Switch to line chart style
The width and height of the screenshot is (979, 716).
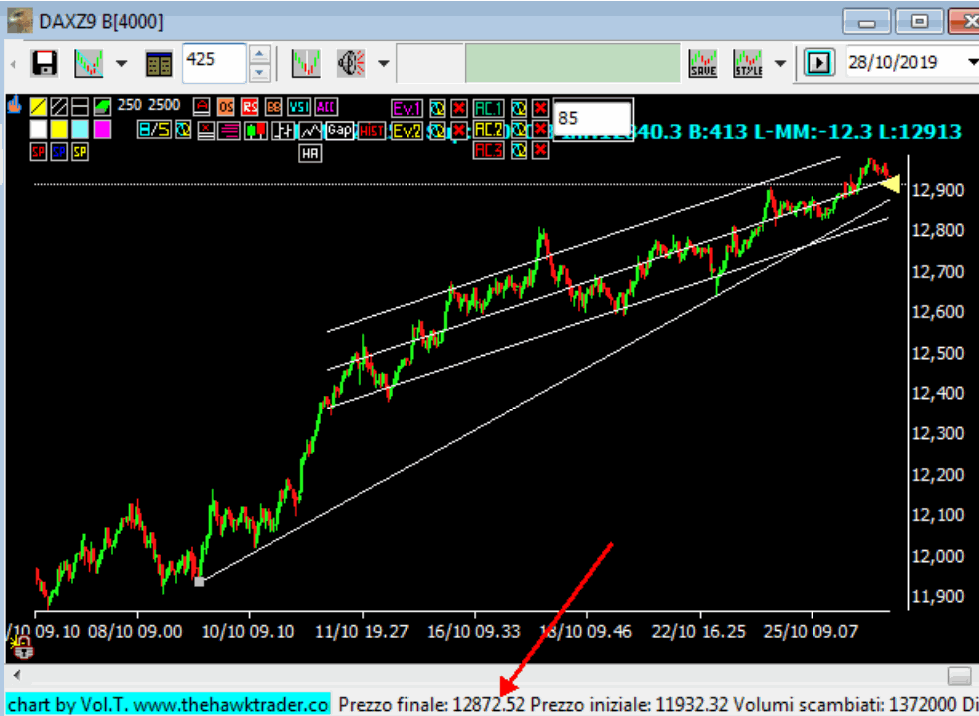point(310,130)
